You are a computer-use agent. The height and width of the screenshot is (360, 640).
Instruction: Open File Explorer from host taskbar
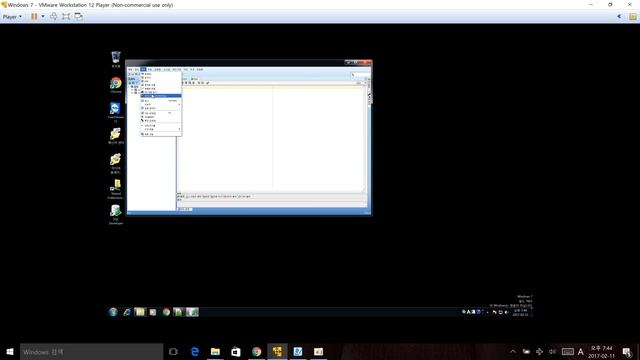pyautogui.click(x=215, y=351)
